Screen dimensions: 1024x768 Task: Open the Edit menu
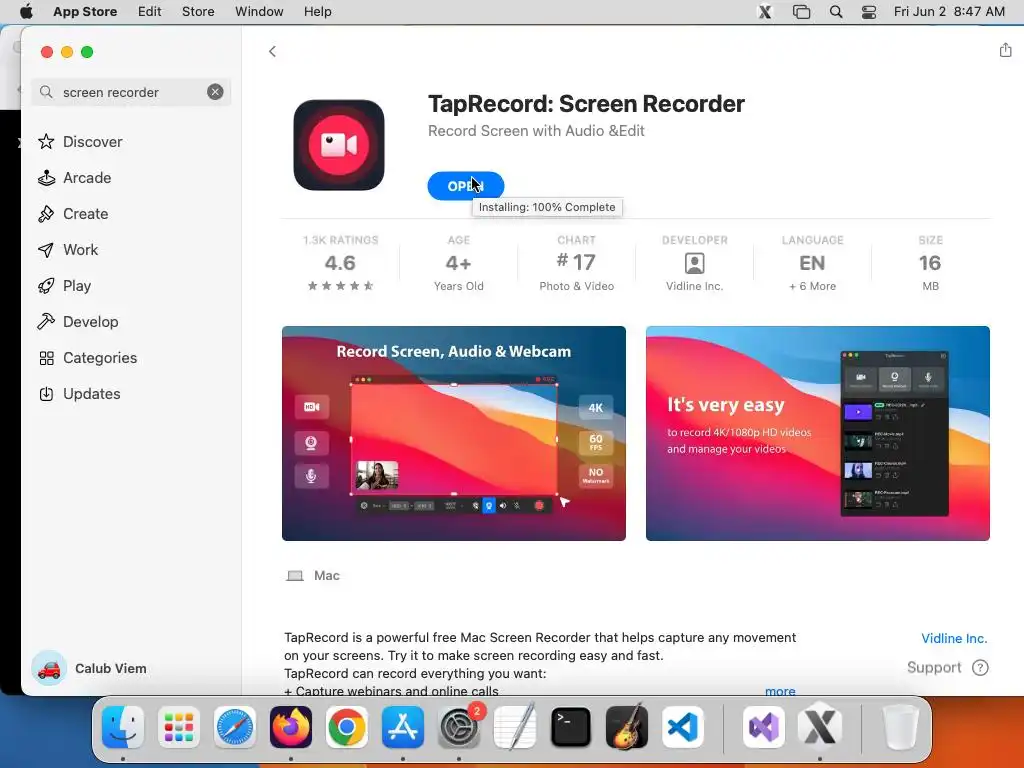(150, 11)
